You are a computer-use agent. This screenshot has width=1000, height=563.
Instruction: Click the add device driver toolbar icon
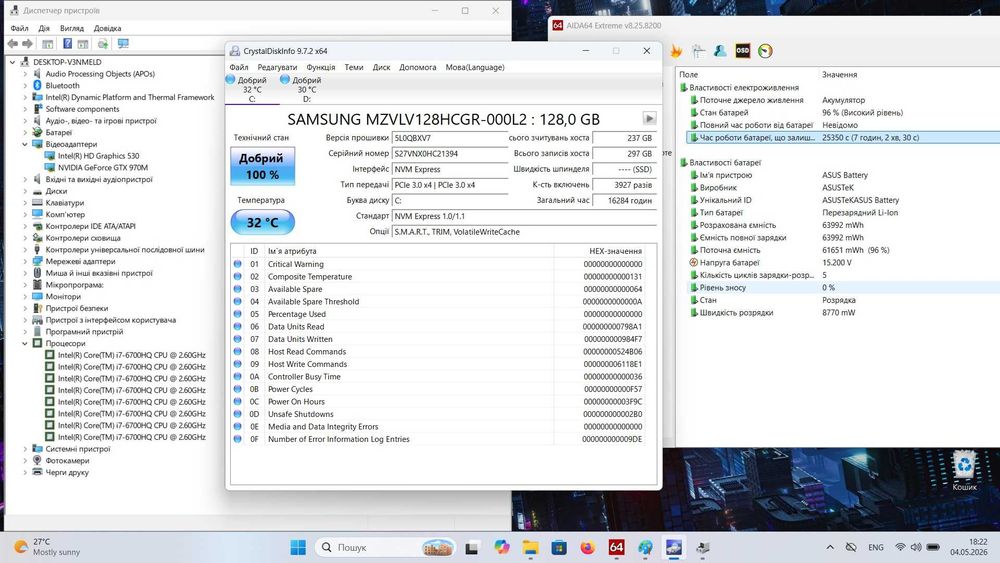coord(103,44)
